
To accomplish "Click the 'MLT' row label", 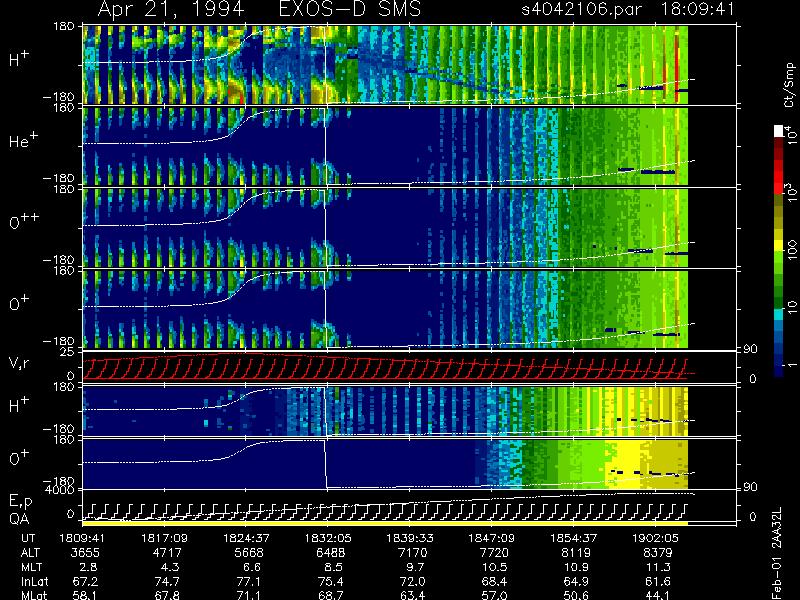I will click(31, 567).
